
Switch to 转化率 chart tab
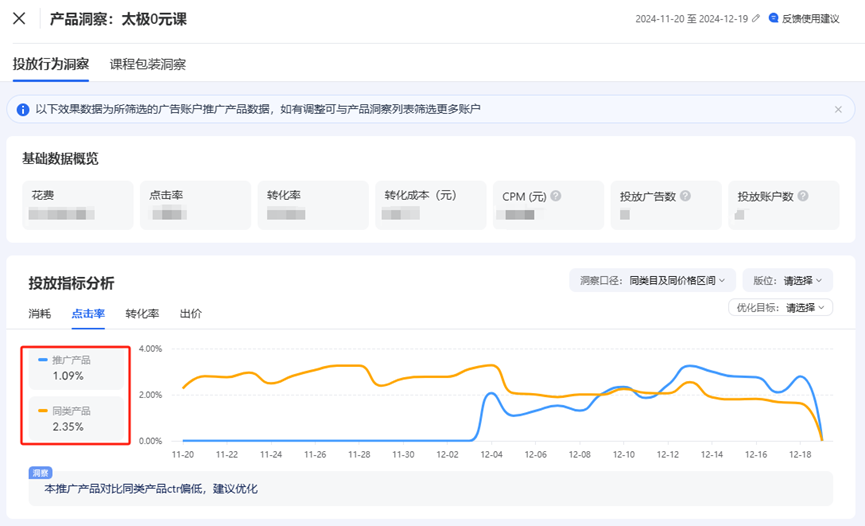142,314
